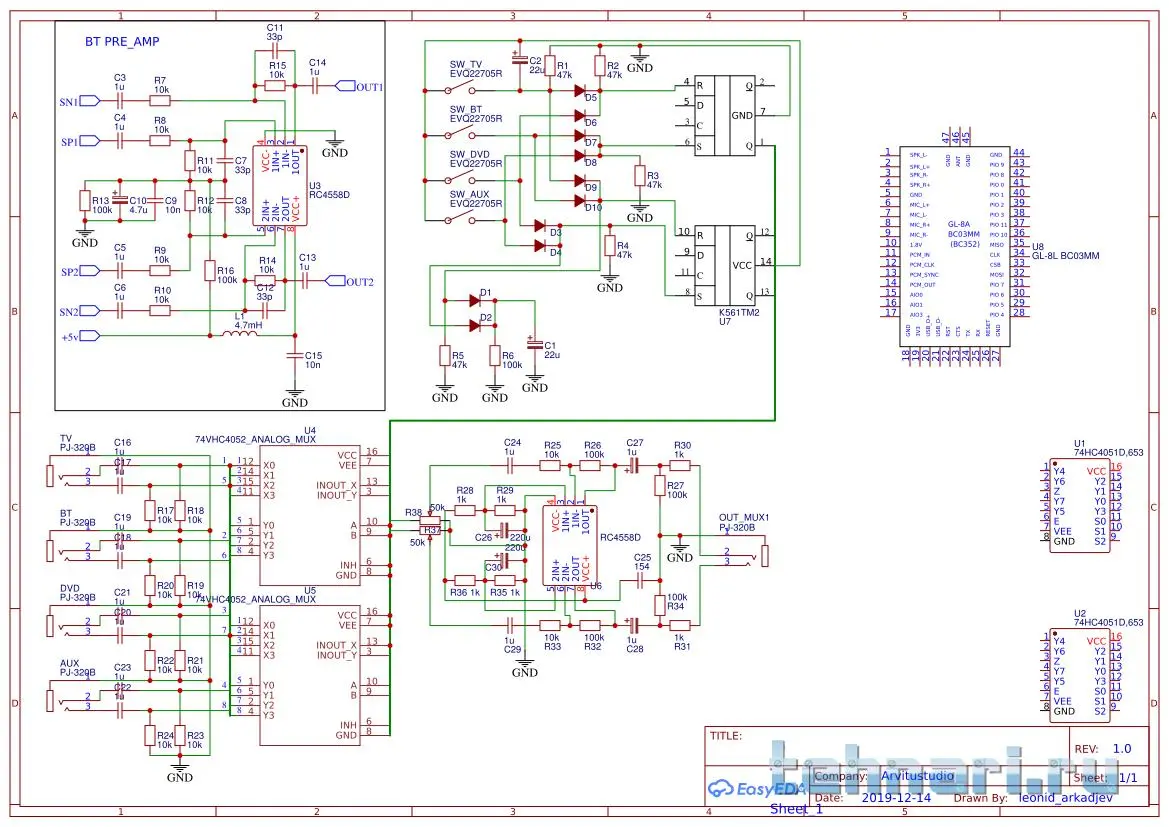This screenshot has height=827, width=1169.
Task: Select the U6 RC4558D op-amp chip
Action: tap(571, 547)
